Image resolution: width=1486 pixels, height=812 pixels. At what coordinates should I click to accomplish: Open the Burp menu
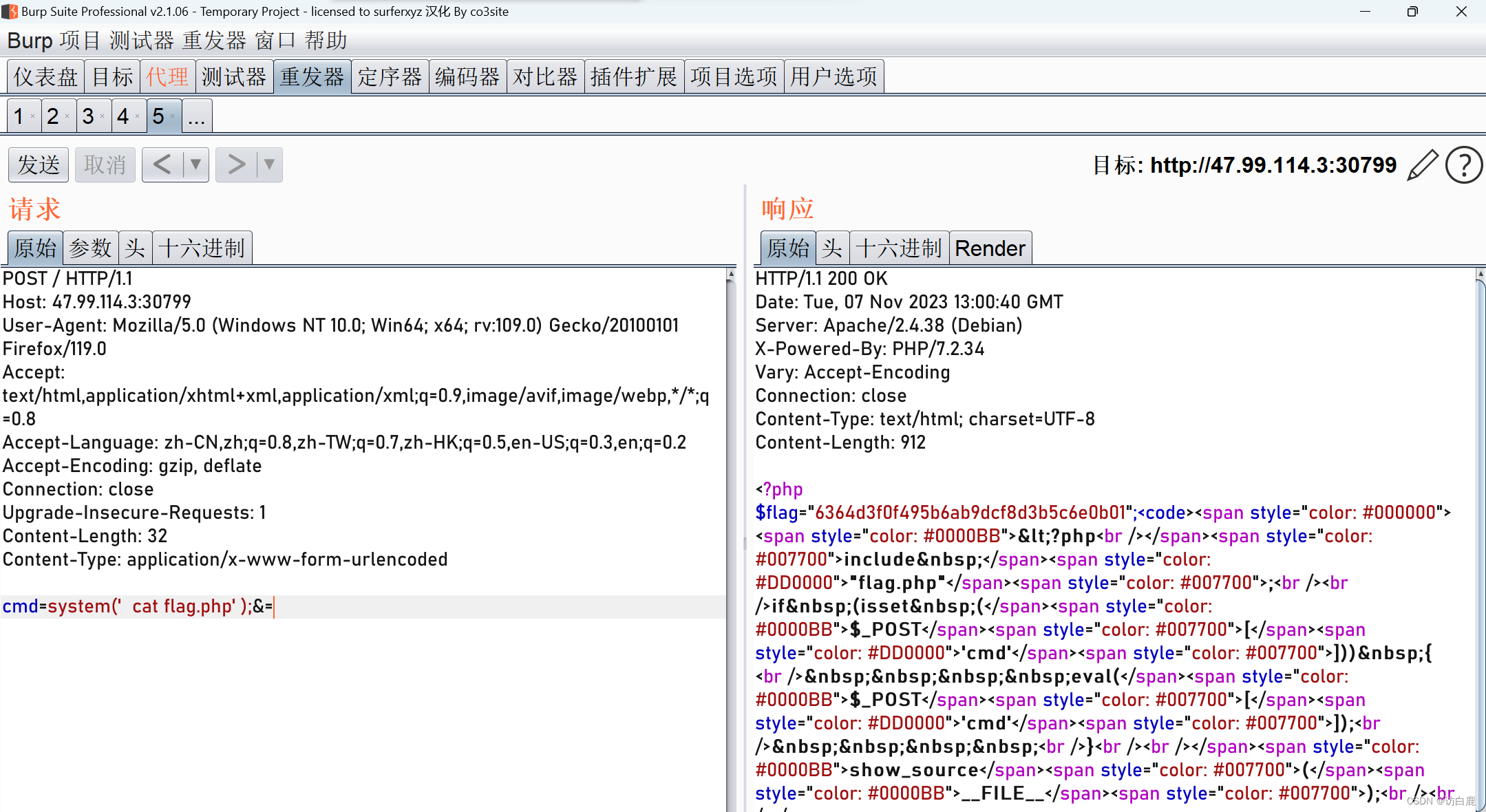tap(30, 41)
